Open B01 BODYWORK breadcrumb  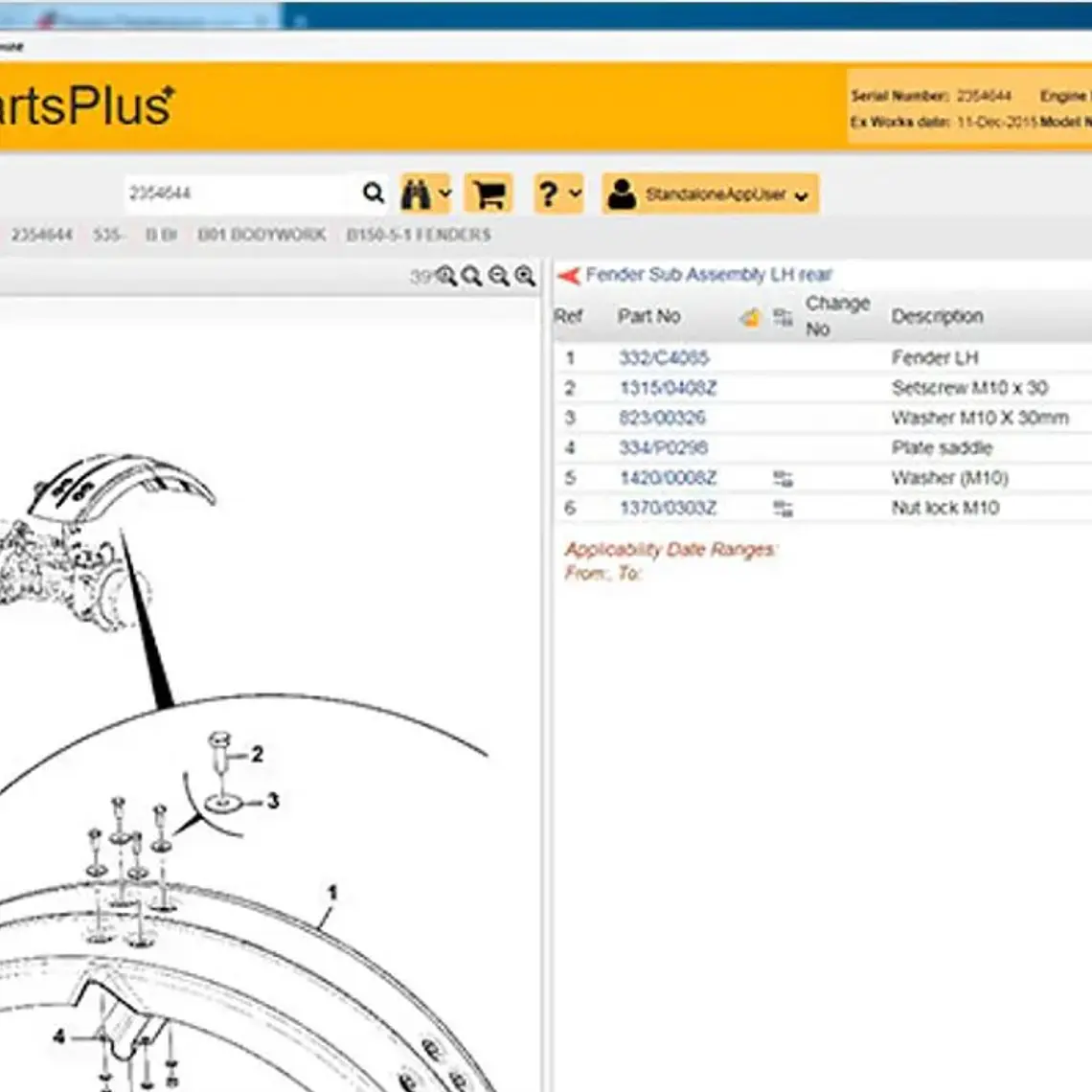262,235
